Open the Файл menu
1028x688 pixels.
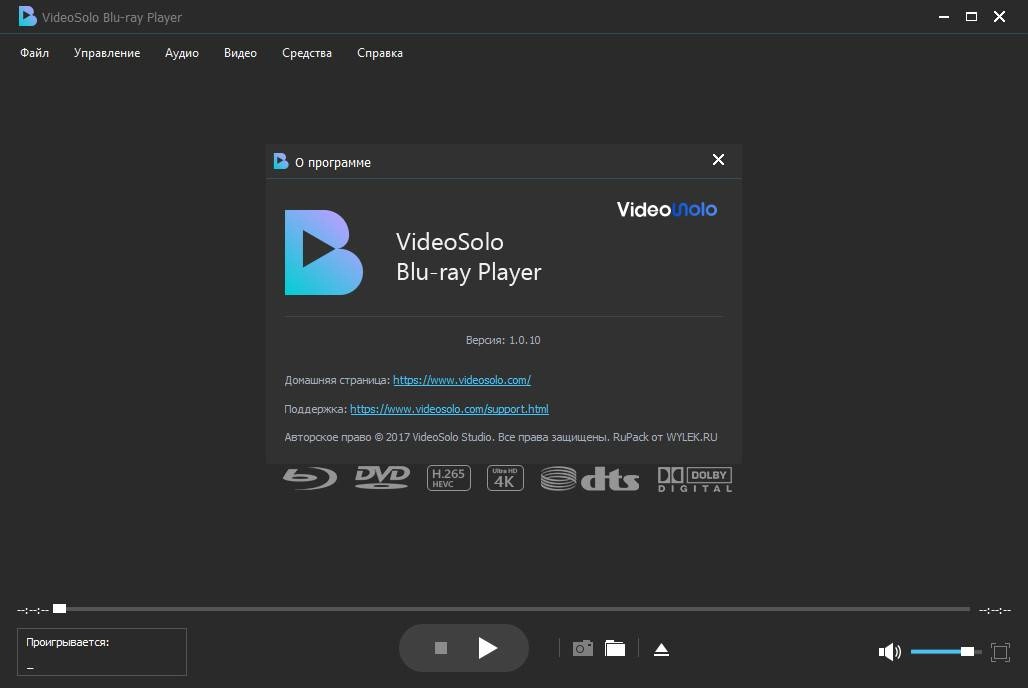tap(34, 53)
